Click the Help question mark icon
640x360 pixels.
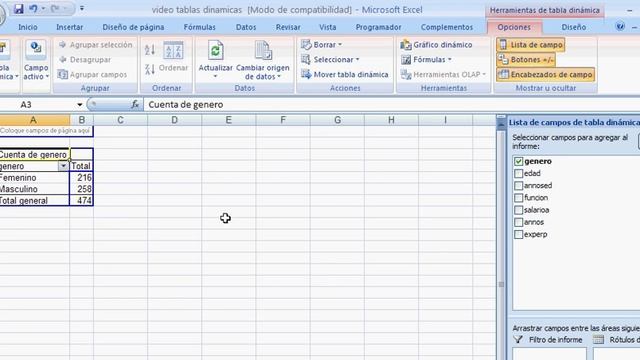click(620, 27)
